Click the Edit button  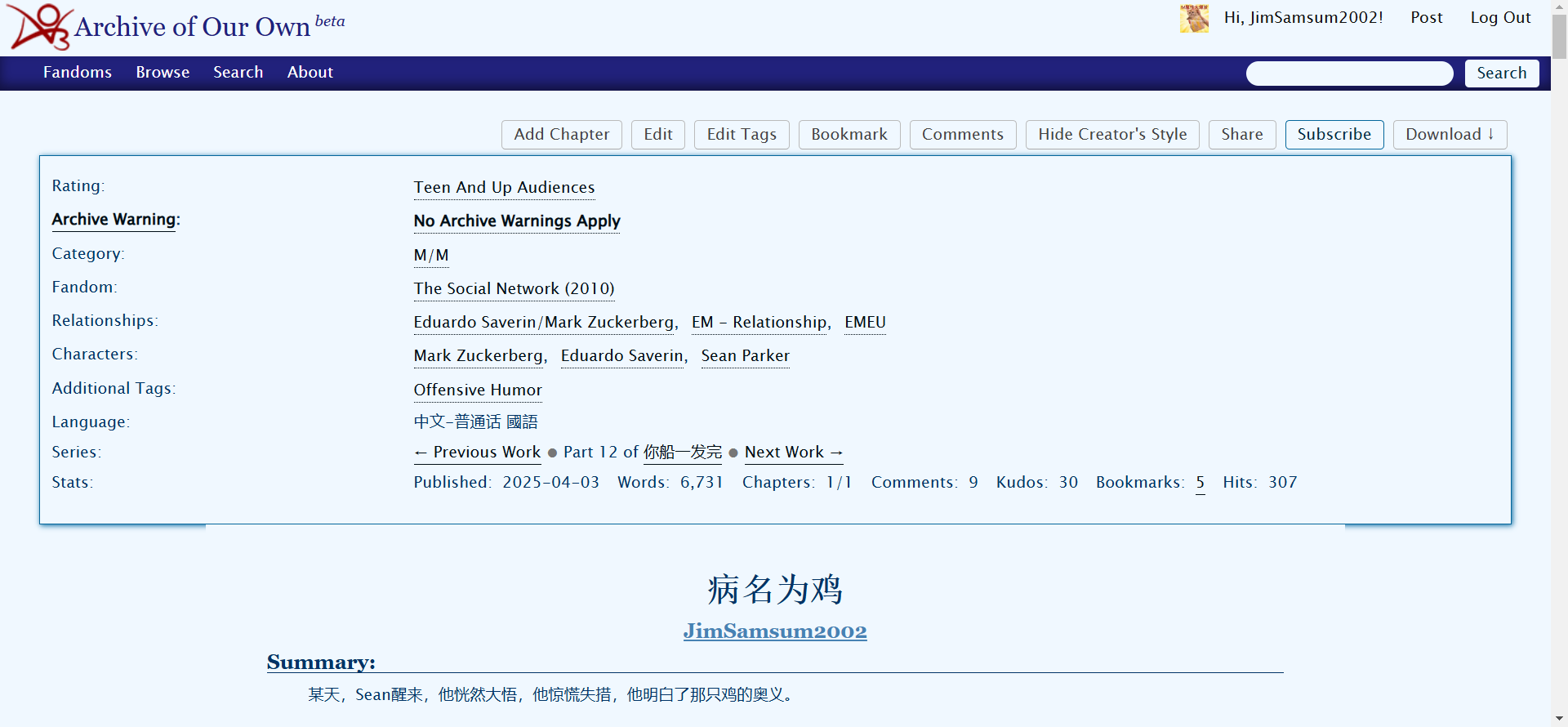pyautogui.click(x=658, y=135)
